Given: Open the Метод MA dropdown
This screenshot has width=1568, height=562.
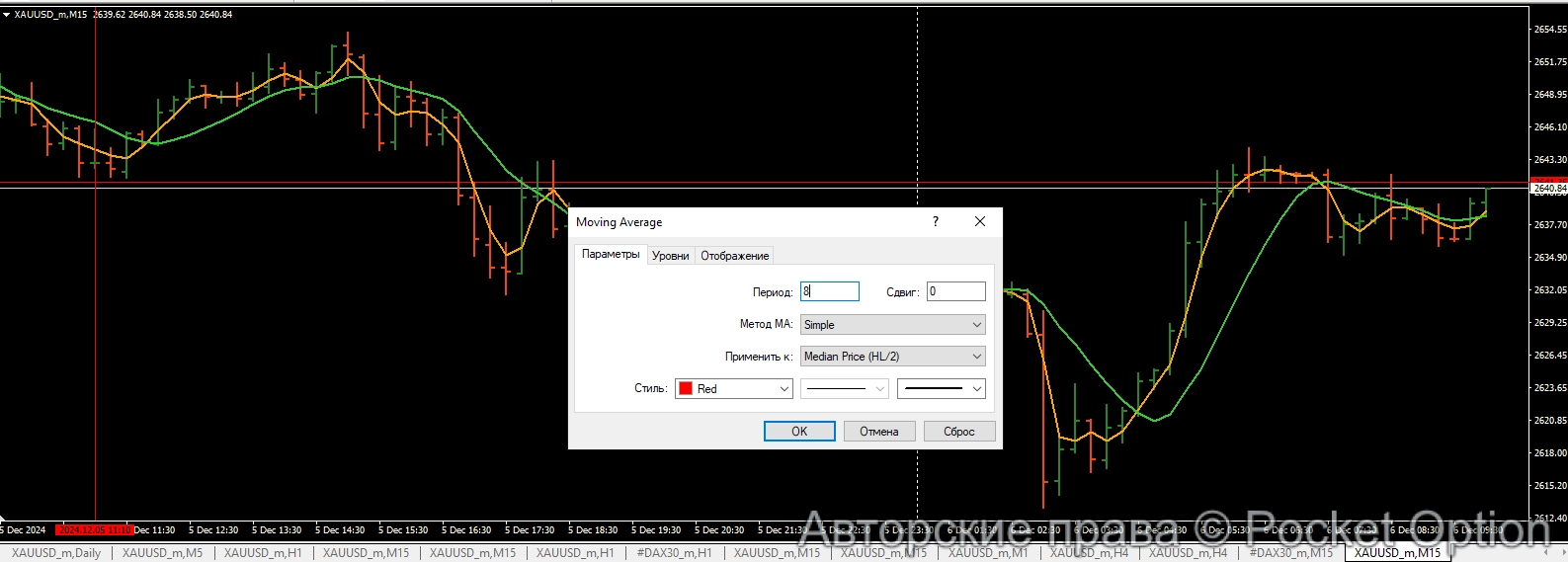Looking at the screenshot, I should 892,325.
